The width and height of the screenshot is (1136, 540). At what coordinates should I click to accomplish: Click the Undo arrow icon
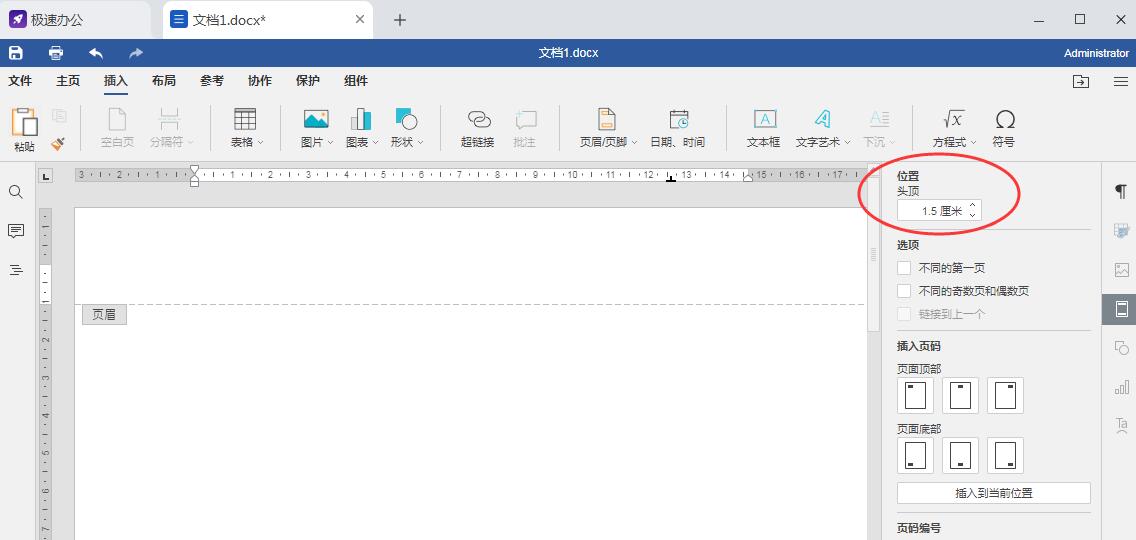pyautogui.click(x=96, y=53)
